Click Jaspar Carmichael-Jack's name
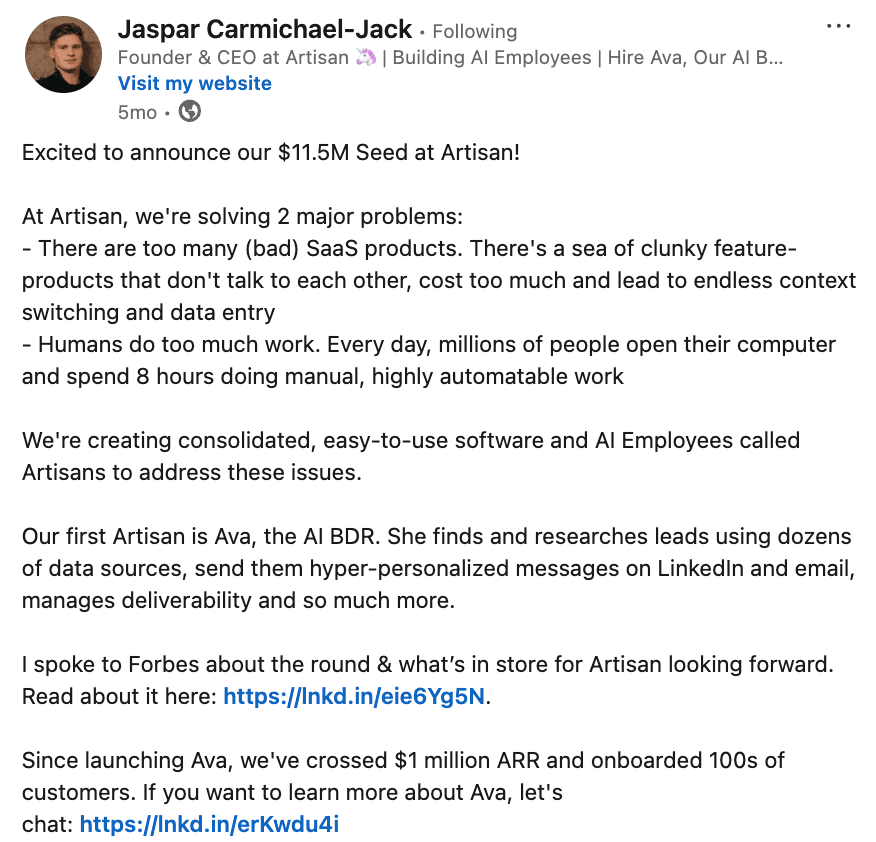876x842 pixels. 265,30
